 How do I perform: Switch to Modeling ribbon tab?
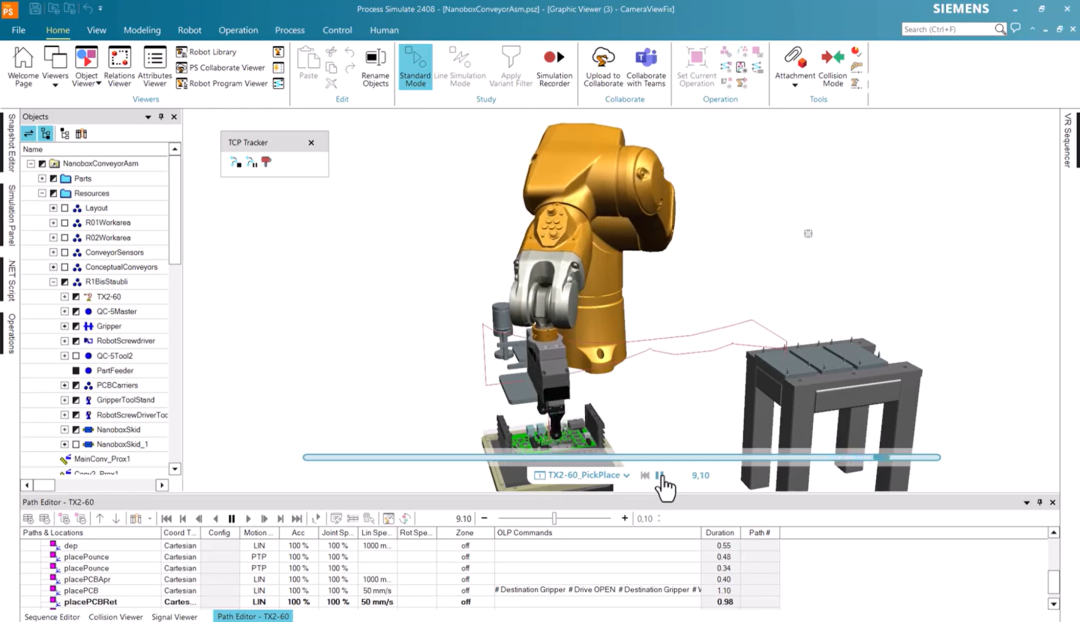coord(142,30)
